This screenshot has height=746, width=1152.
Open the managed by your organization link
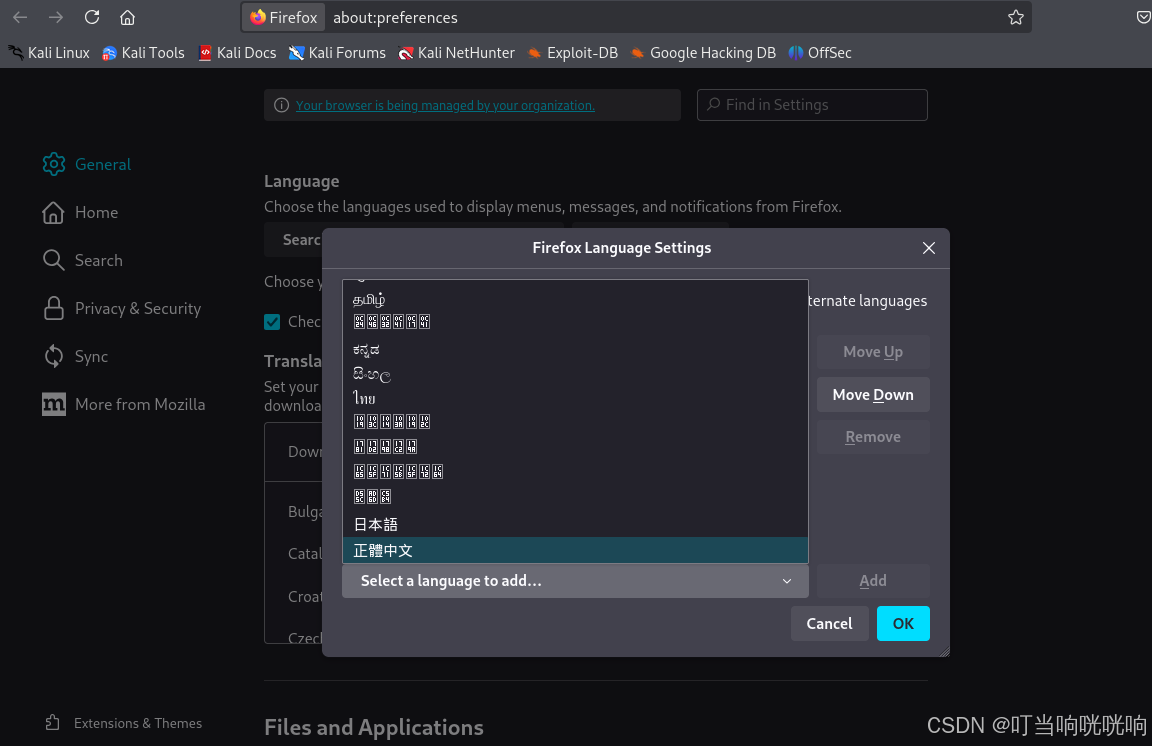(x=445, y=105)
